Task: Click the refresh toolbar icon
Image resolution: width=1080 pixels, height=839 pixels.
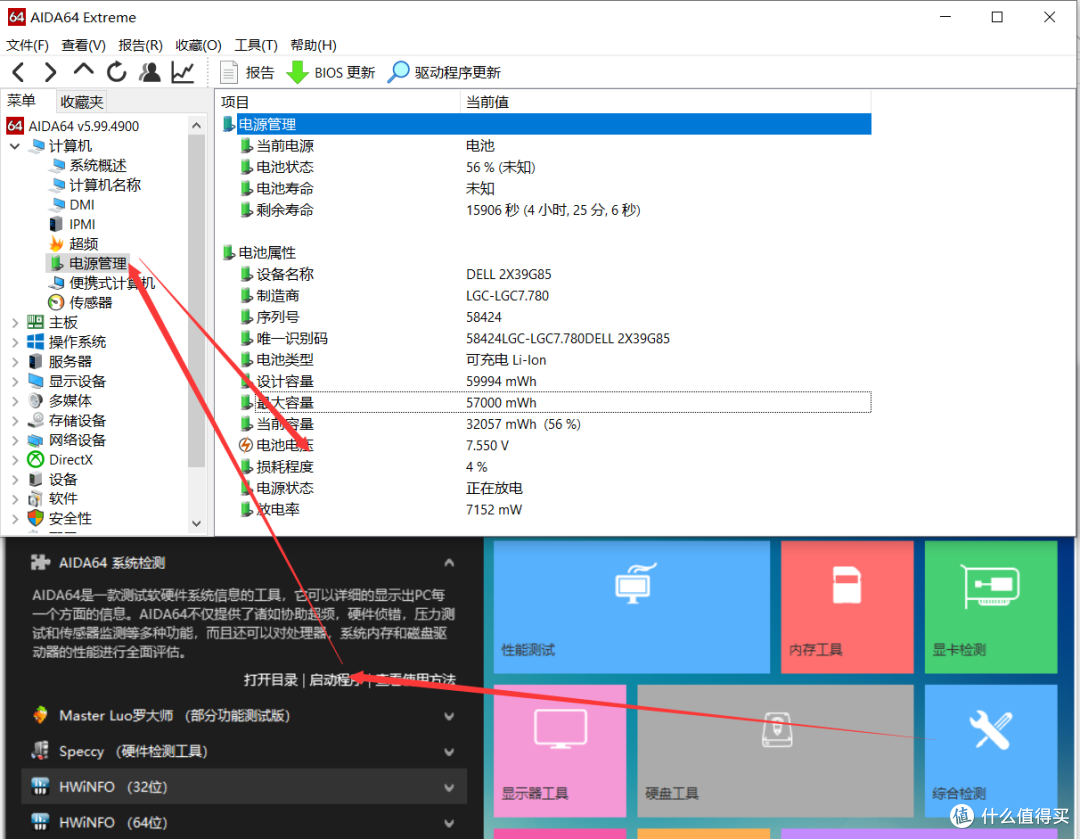Action: (x=116, y=72)
